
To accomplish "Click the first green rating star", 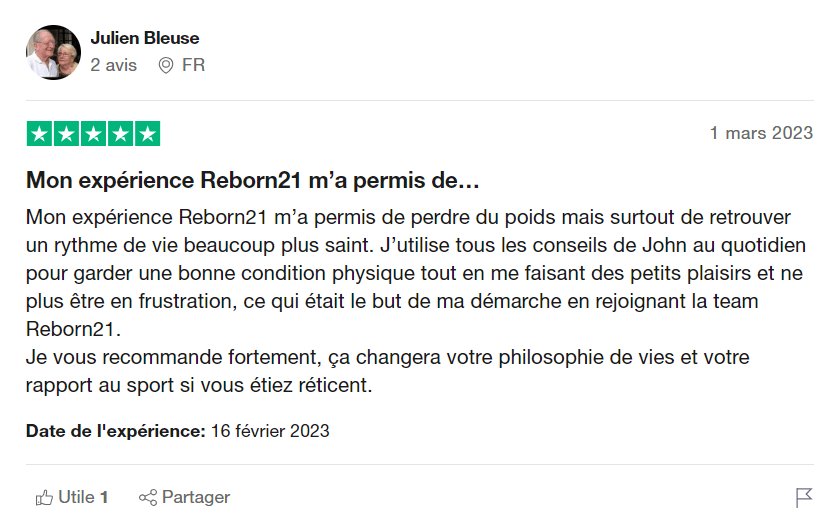I will pyautogui.click(x=39, y=134).
